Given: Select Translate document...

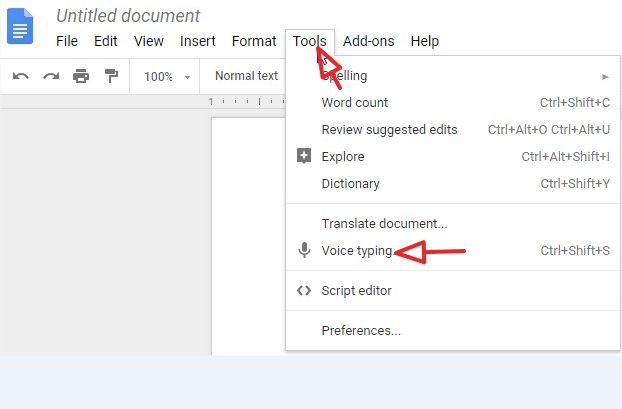Looking at the screenshot, I should point(453,223).
